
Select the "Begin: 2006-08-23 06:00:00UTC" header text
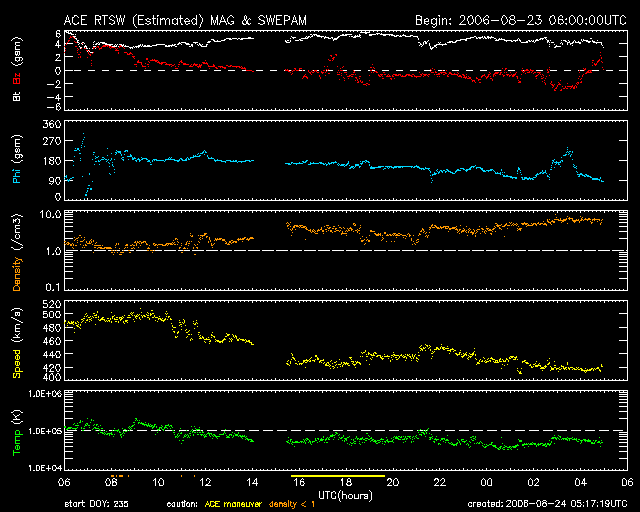[521, 20]
